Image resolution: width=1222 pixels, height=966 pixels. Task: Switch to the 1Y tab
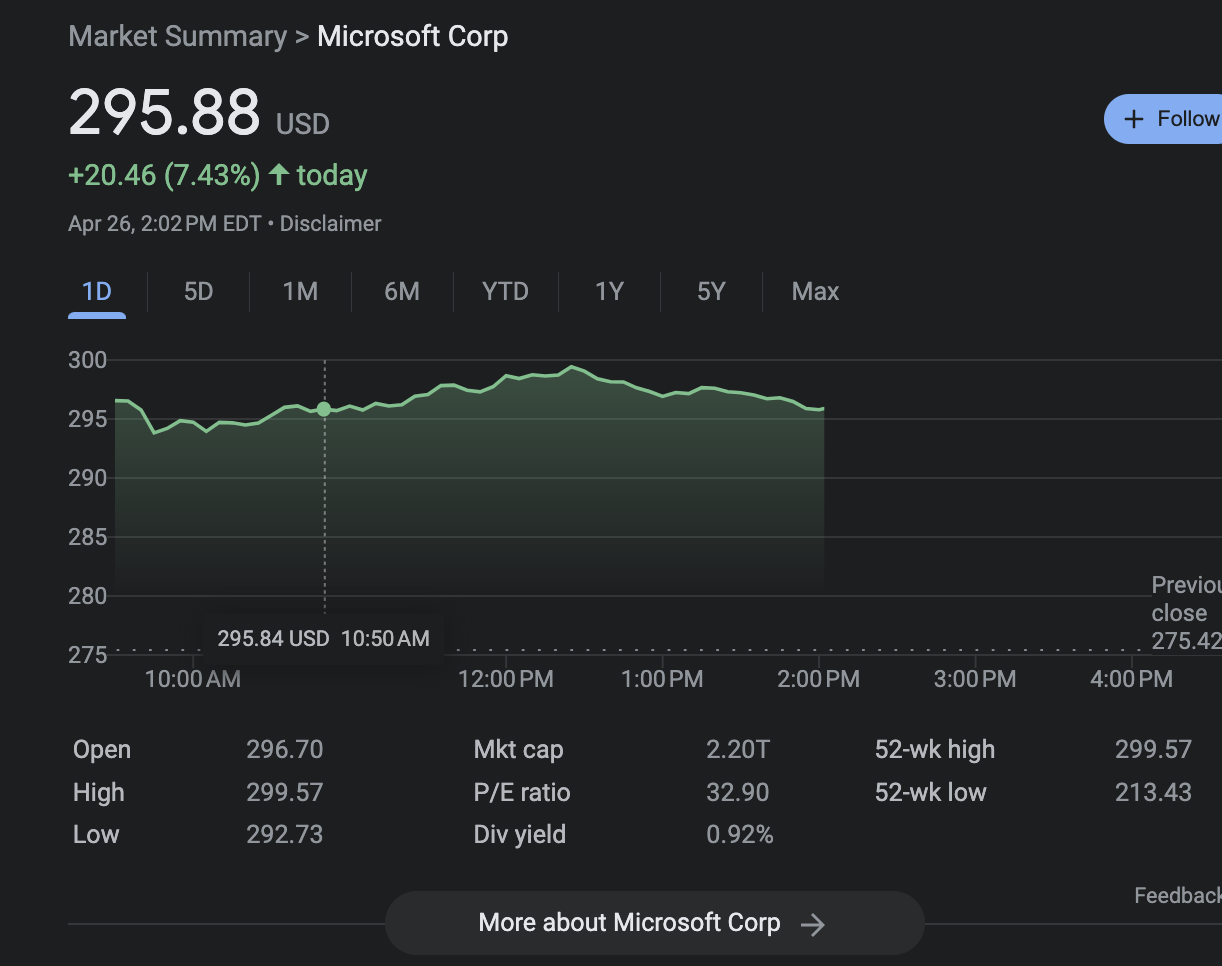(x=609, y=291)
